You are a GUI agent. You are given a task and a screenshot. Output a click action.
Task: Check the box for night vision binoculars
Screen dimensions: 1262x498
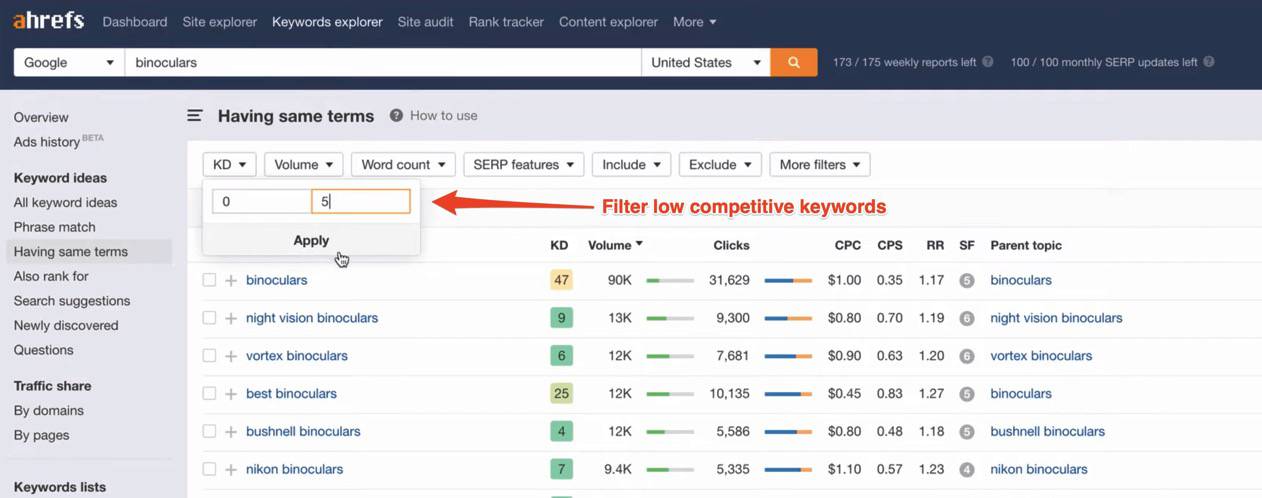pos(209,318)
